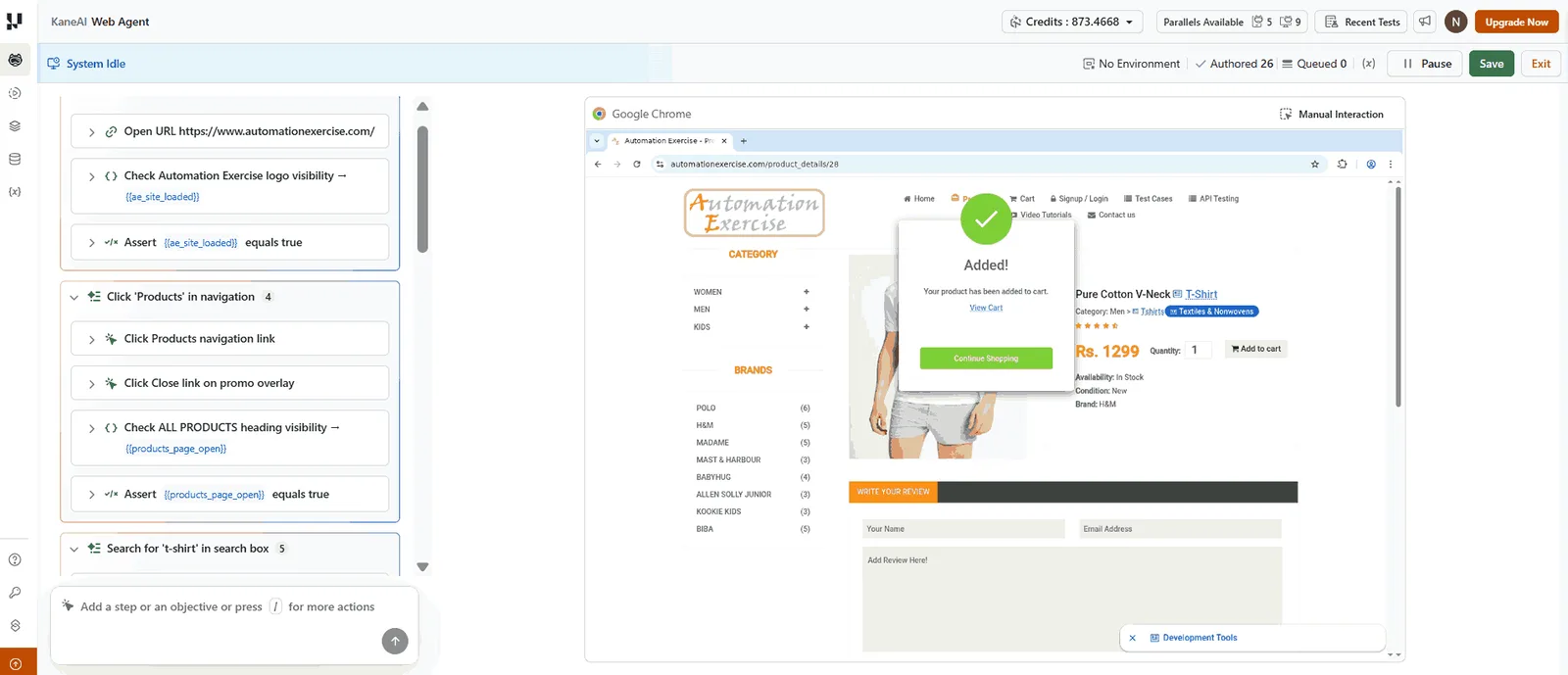Click the step list scroll-up arrow

click(x=422, y=107)
